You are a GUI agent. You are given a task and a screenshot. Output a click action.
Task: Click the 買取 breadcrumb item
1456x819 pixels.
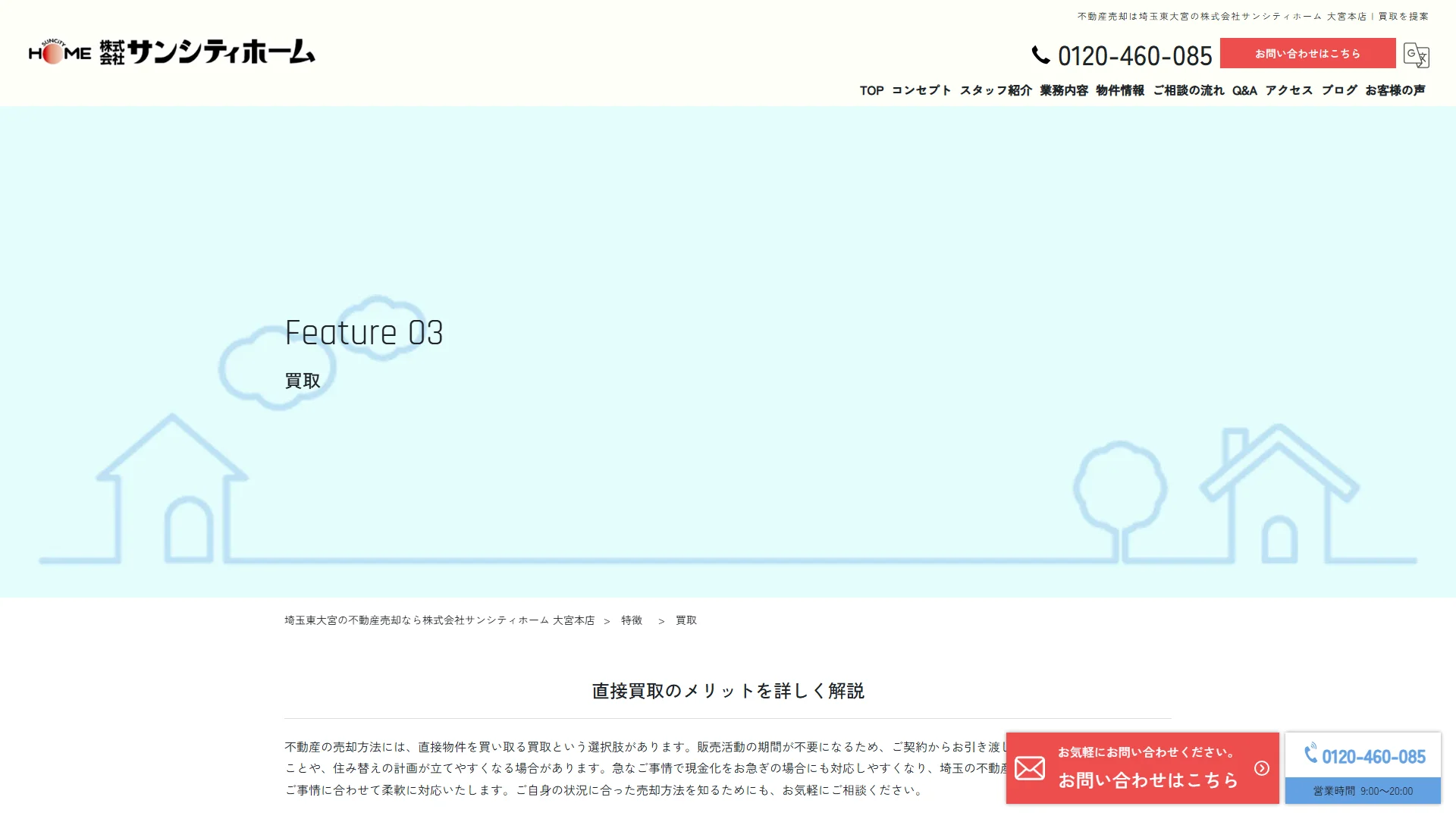coord(686,620)
